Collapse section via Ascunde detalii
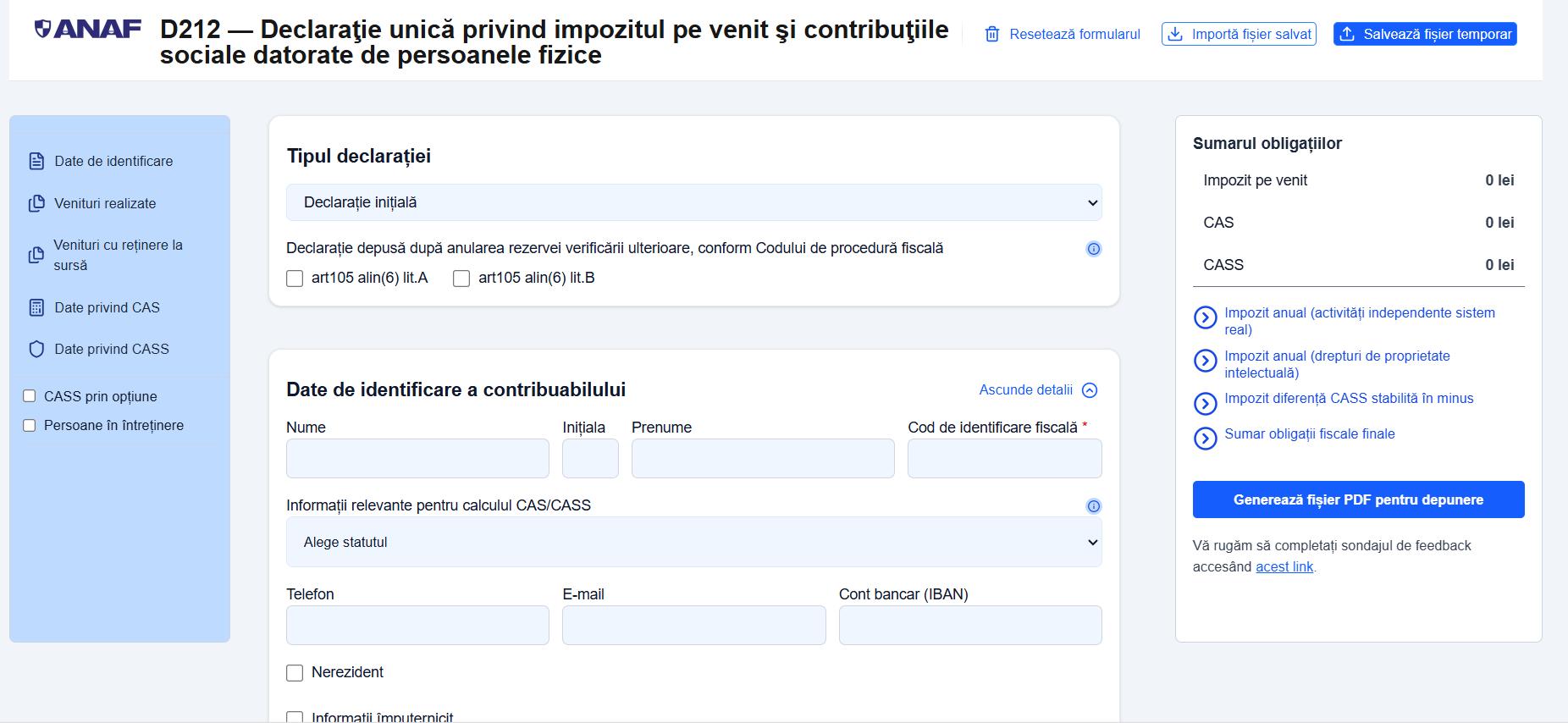 1038,390
